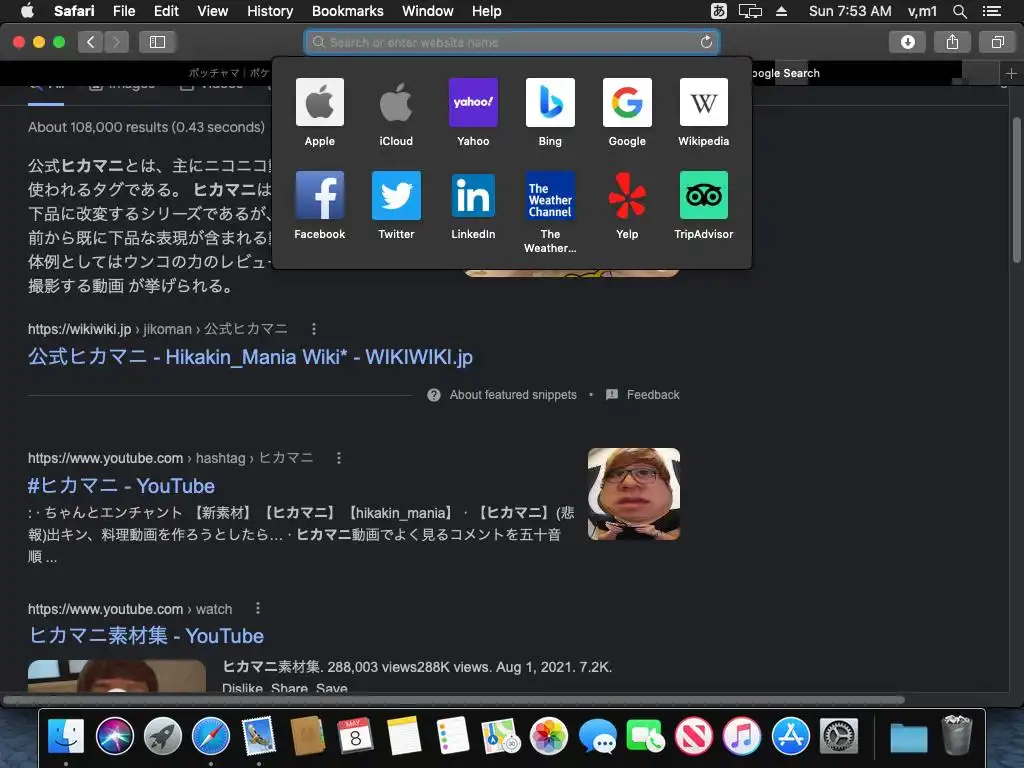Show the downloads list
1024x768 pixels.
point(907,42)
